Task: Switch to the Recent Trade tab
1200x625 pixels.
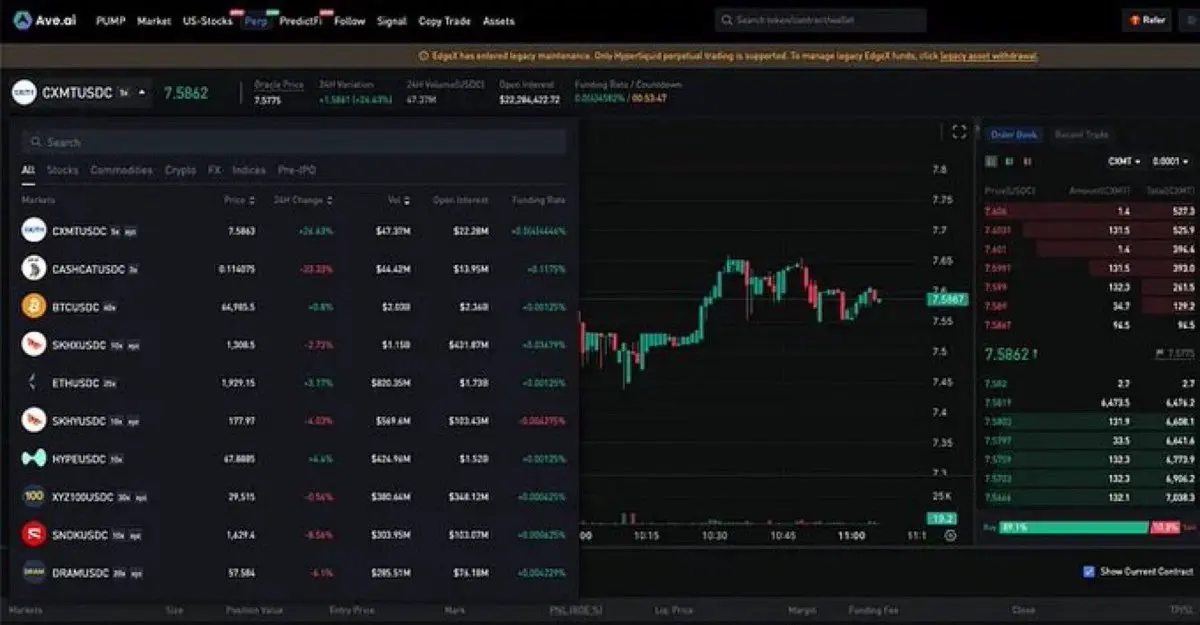Action: (x=1082, y=134)
